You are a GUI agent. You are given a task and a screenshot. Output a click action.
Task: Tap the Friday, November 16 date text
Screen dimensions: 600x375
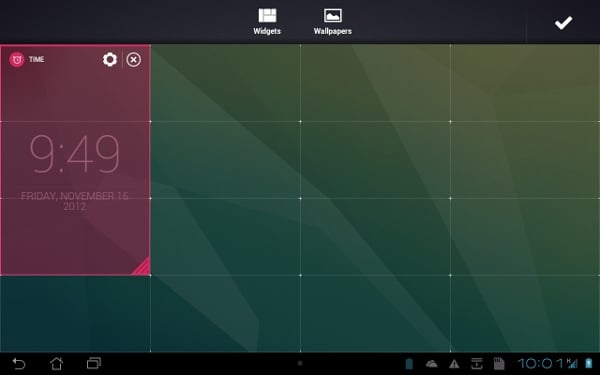click(x=75, y=201)
